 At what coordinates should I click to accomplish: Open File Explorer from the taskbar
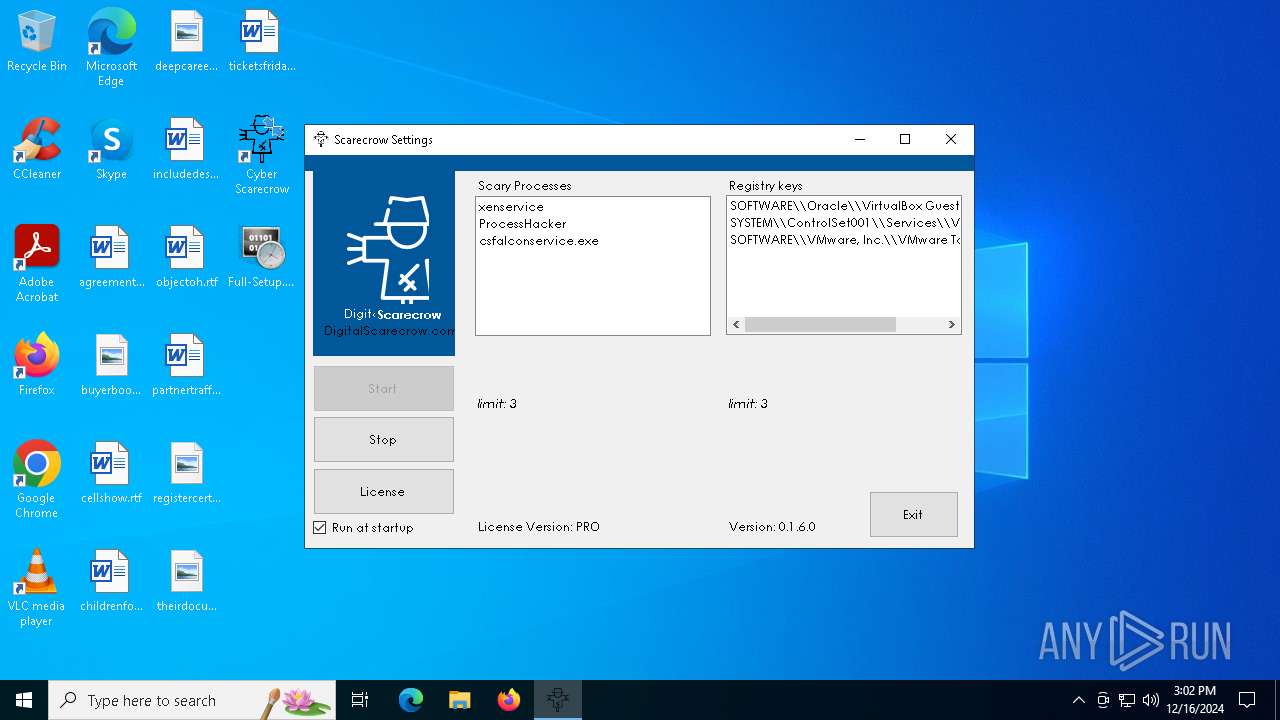pyautogui.click(x=459, y=700)
